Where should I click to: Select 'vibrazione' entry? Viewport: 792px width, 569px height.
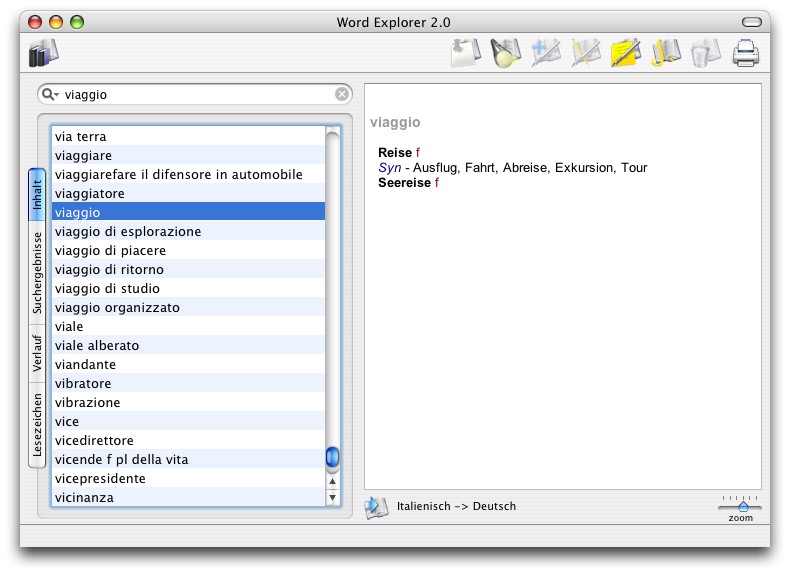(188, 402)
